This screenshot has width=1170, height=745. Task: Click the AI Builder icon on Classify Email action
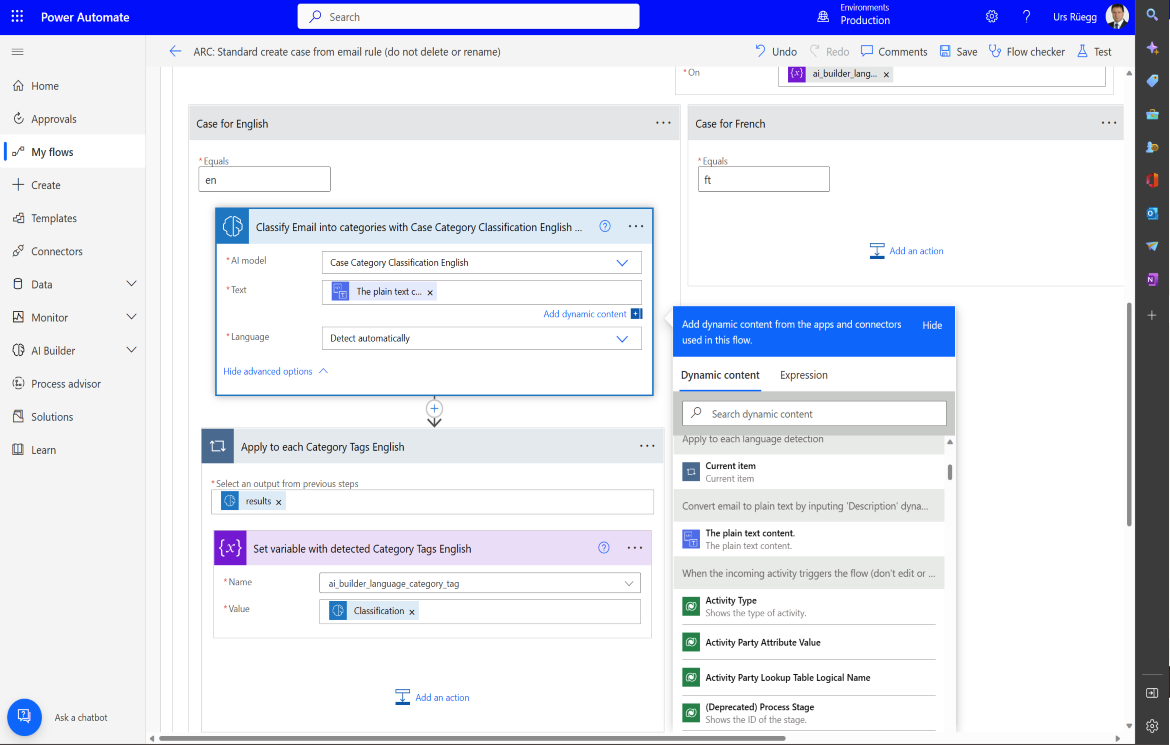[233, 226]
